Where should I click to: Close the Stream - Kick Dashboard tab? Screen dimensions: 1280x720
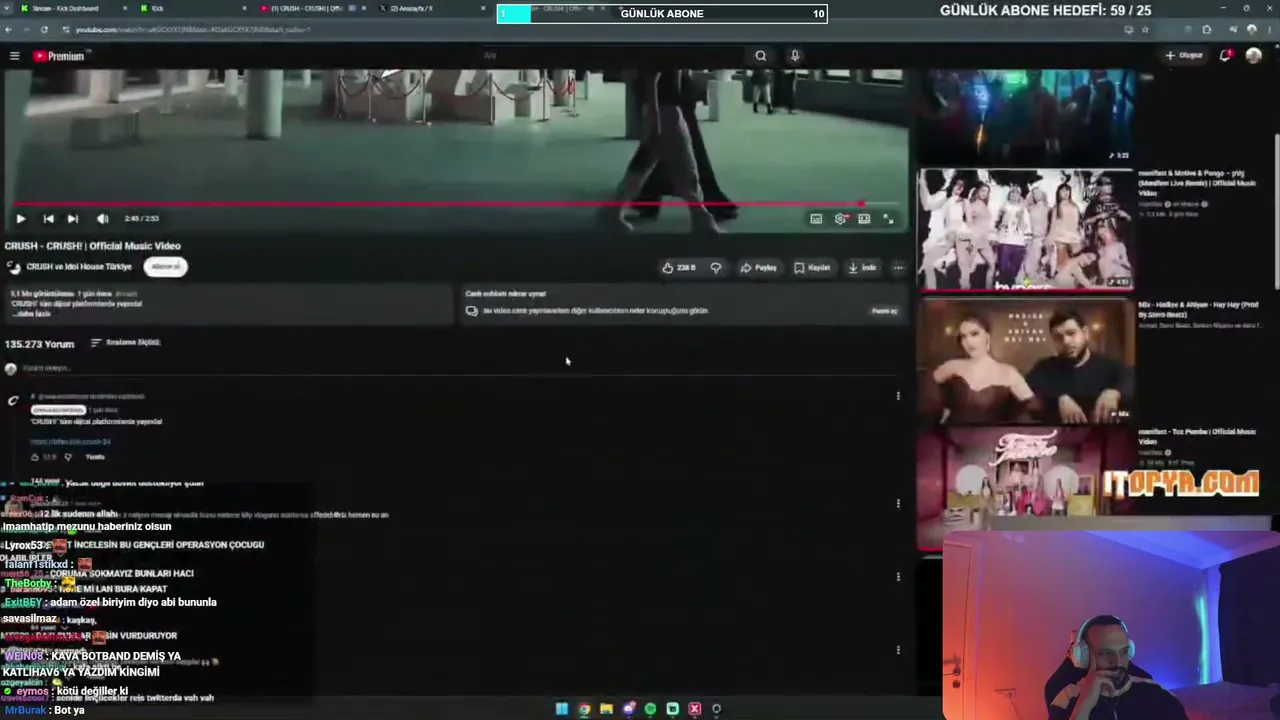124,8
